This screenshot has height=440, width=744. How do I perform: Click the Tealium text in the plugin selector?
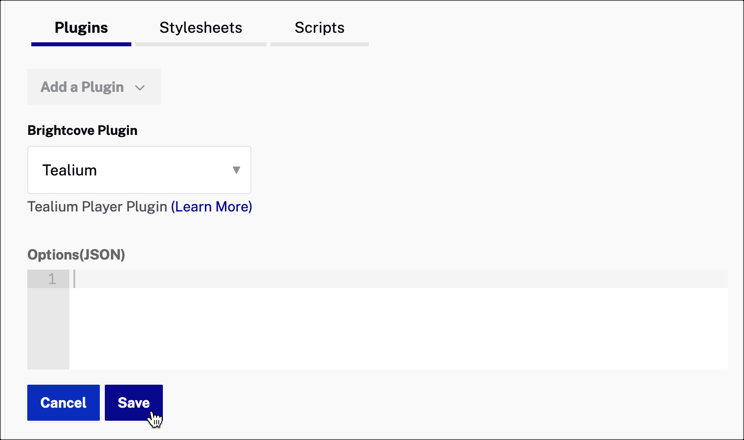pos(69,170)
